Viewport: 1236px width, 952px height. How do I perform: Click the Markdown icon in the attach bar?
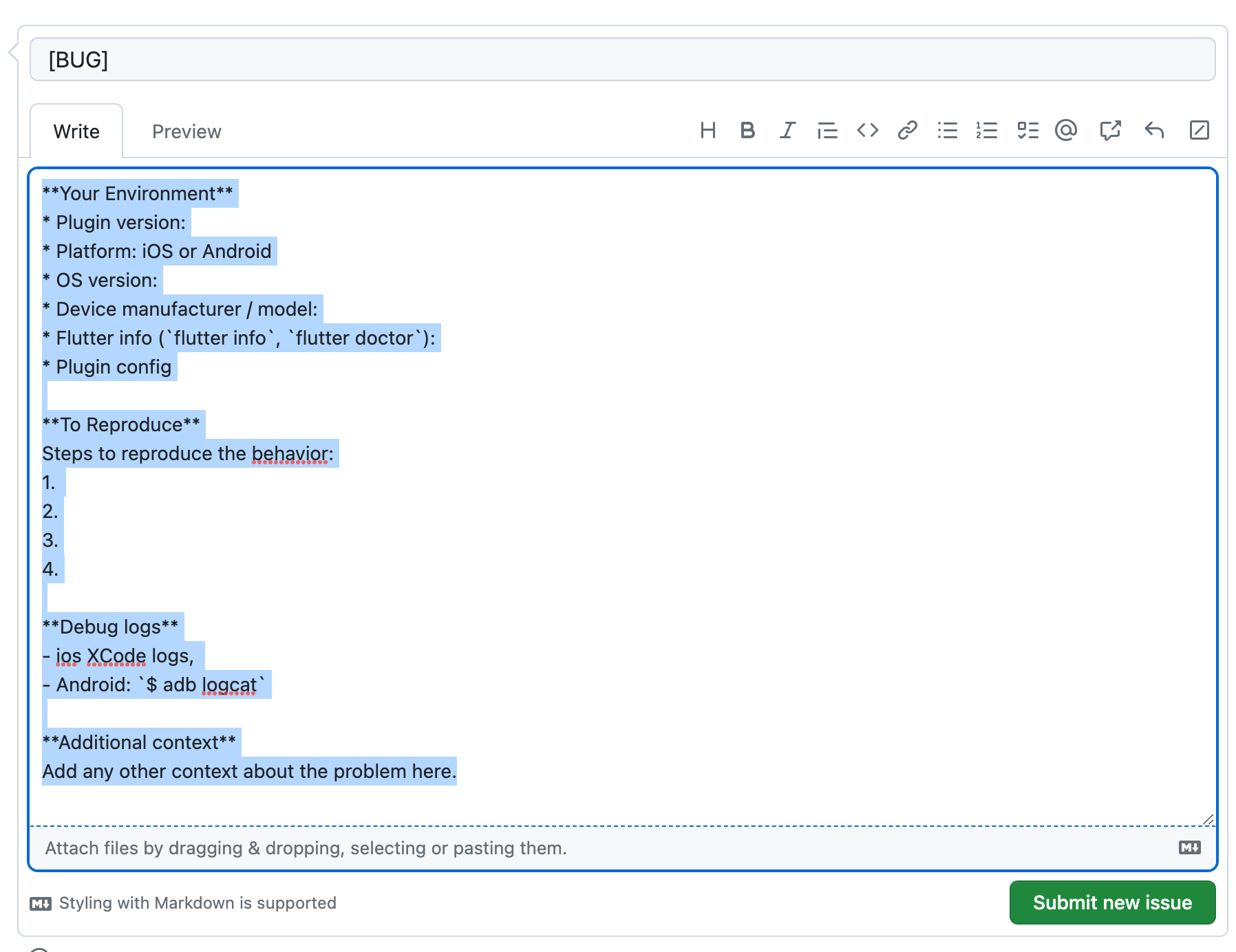1189,847
